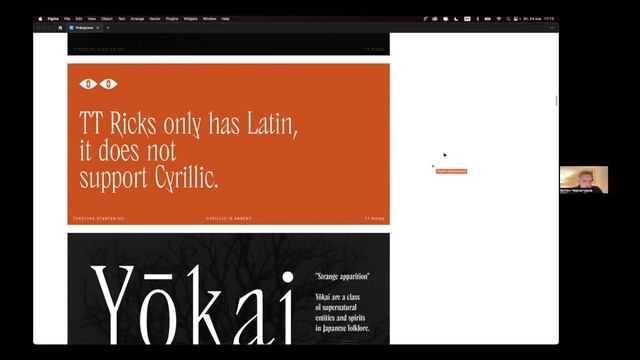Select the "TT Ricks only has Latin" headline

point(188,124)
